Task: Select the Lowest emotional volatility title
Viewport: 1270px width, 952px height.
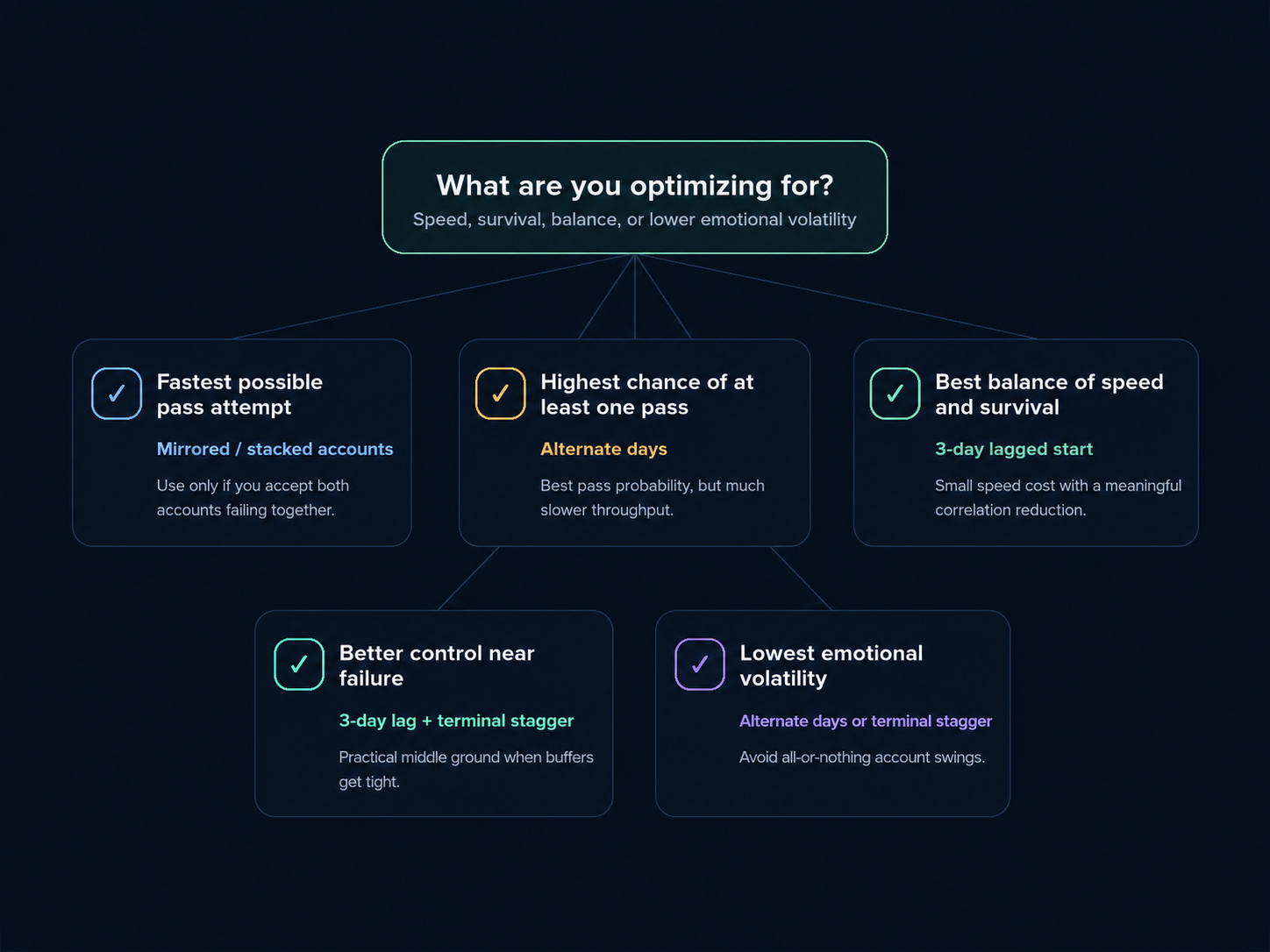Action: 831,665
